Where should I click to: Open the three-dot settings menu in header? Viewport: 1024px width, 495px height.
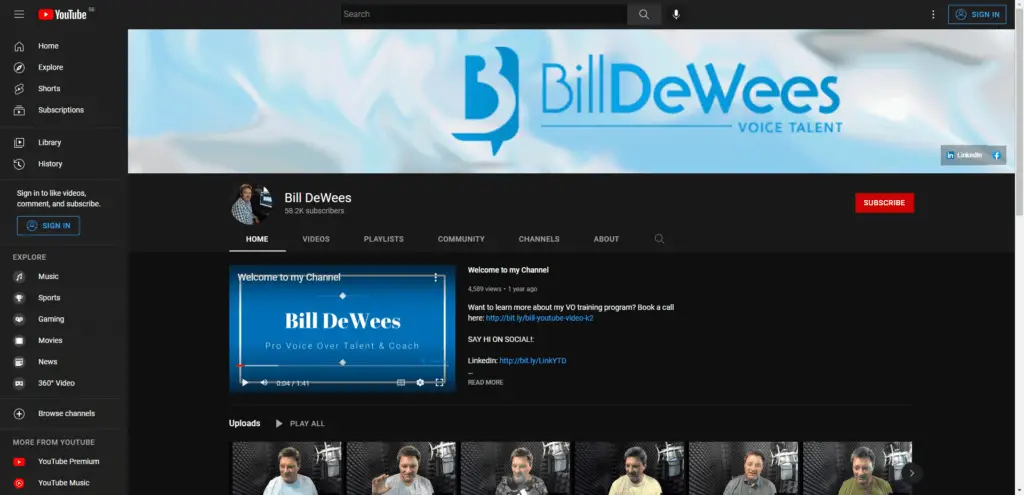(x=933, y=14)
